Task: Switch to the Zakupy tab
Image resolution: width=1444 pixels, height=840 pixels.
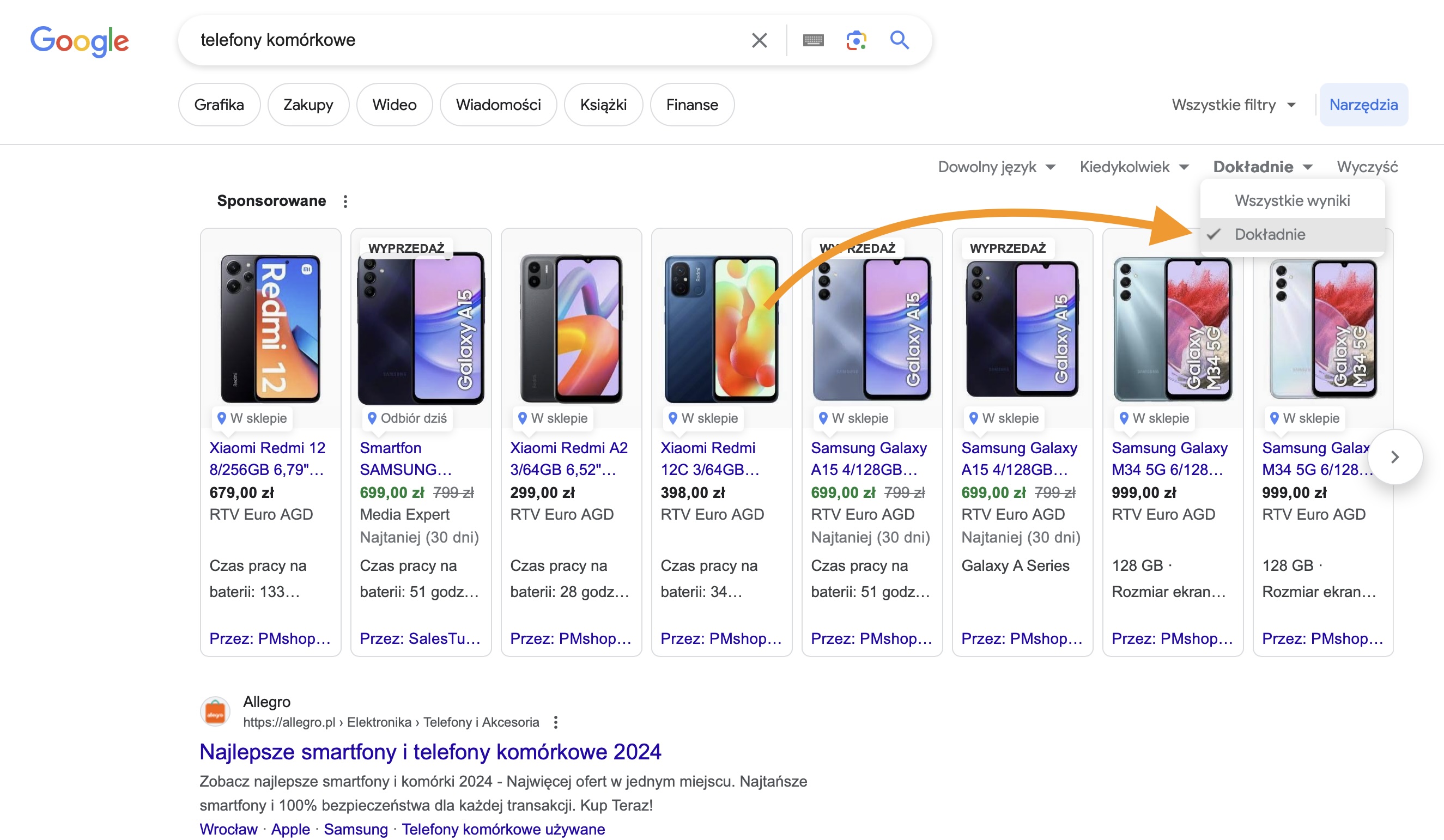Action: (308, 105)
